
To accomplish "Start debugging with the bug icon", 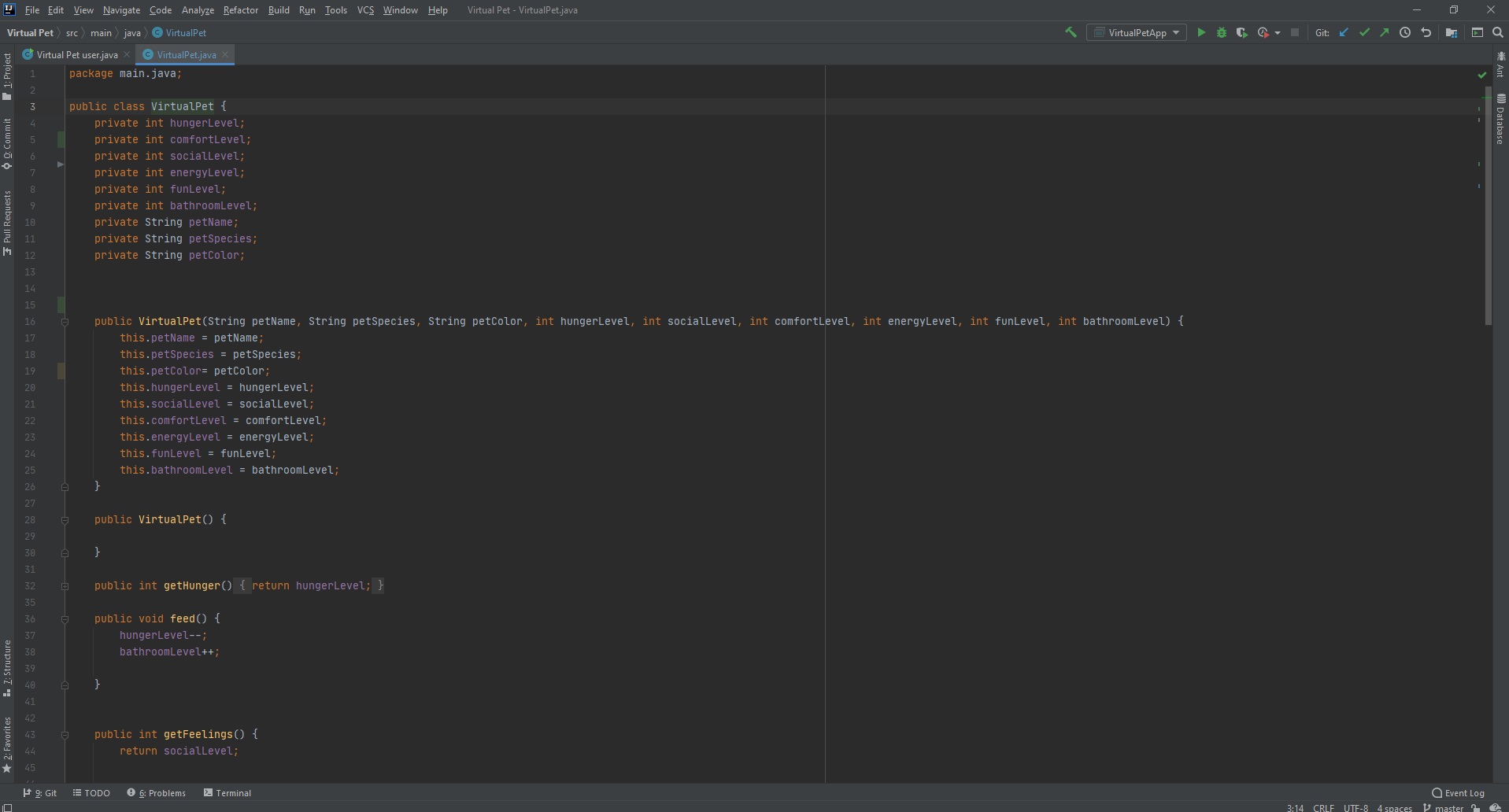I will click(1222, 32).
